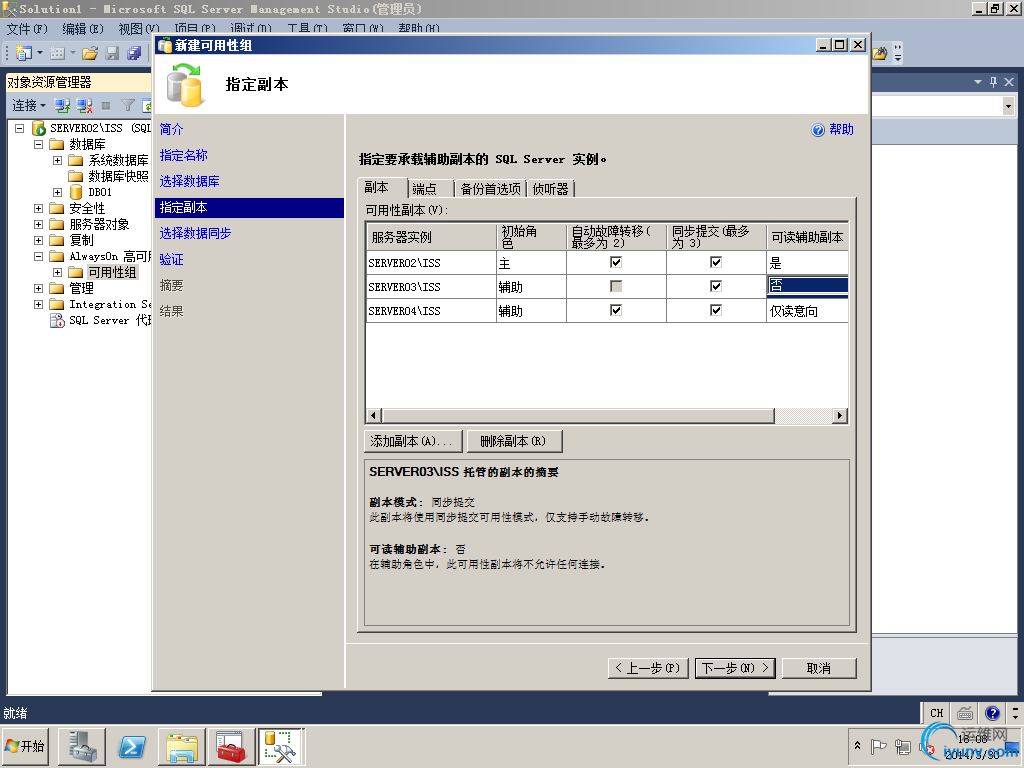Toggle synchronous commit for SERVER02\ISS

click(716, 262)
